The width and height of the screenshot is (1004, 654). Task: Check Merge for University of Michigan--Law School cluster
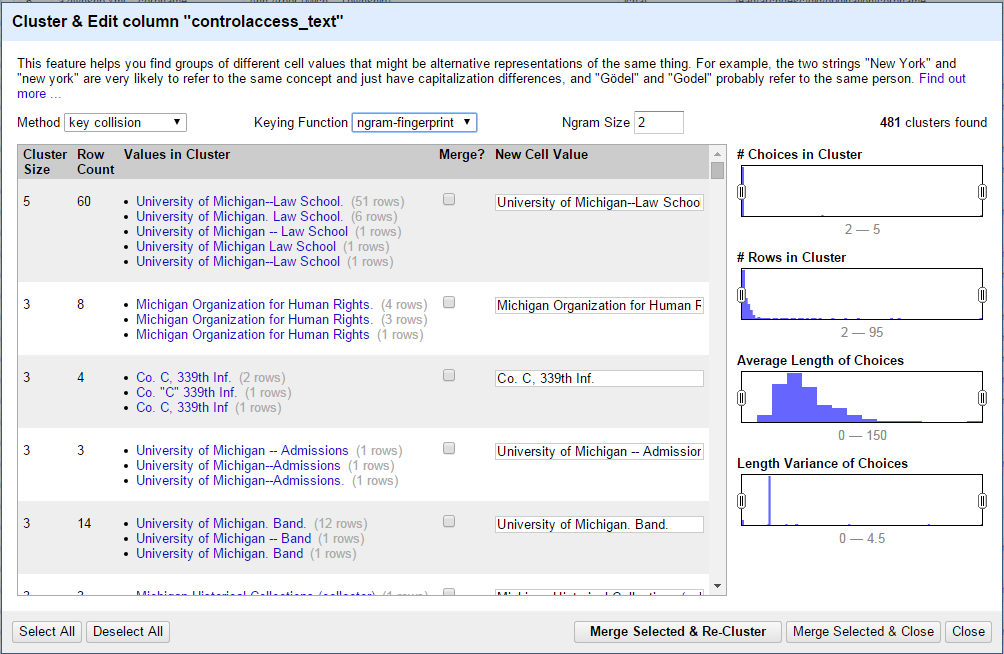point(449,199)
